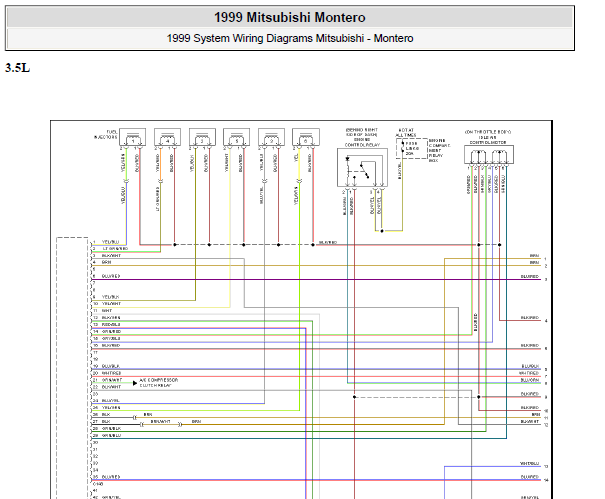Click the 'ENGINE CONTROL RELAY' label
This screenshot has height=499, width=605.
click(362, 142)
